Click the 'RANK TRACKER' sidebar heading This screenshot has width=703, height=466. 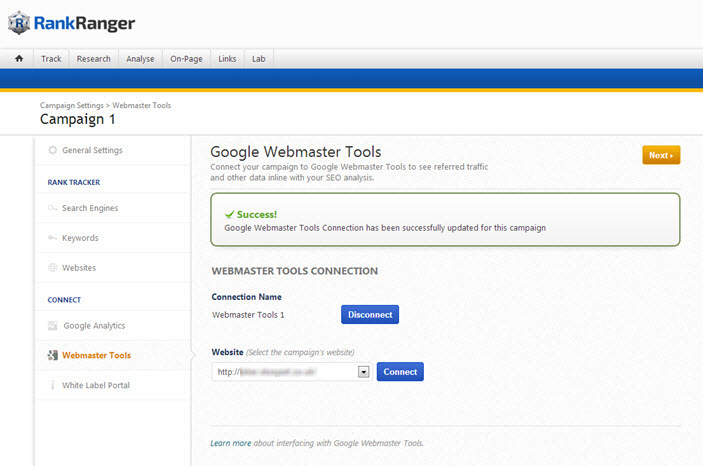click(x=74, y=183)
